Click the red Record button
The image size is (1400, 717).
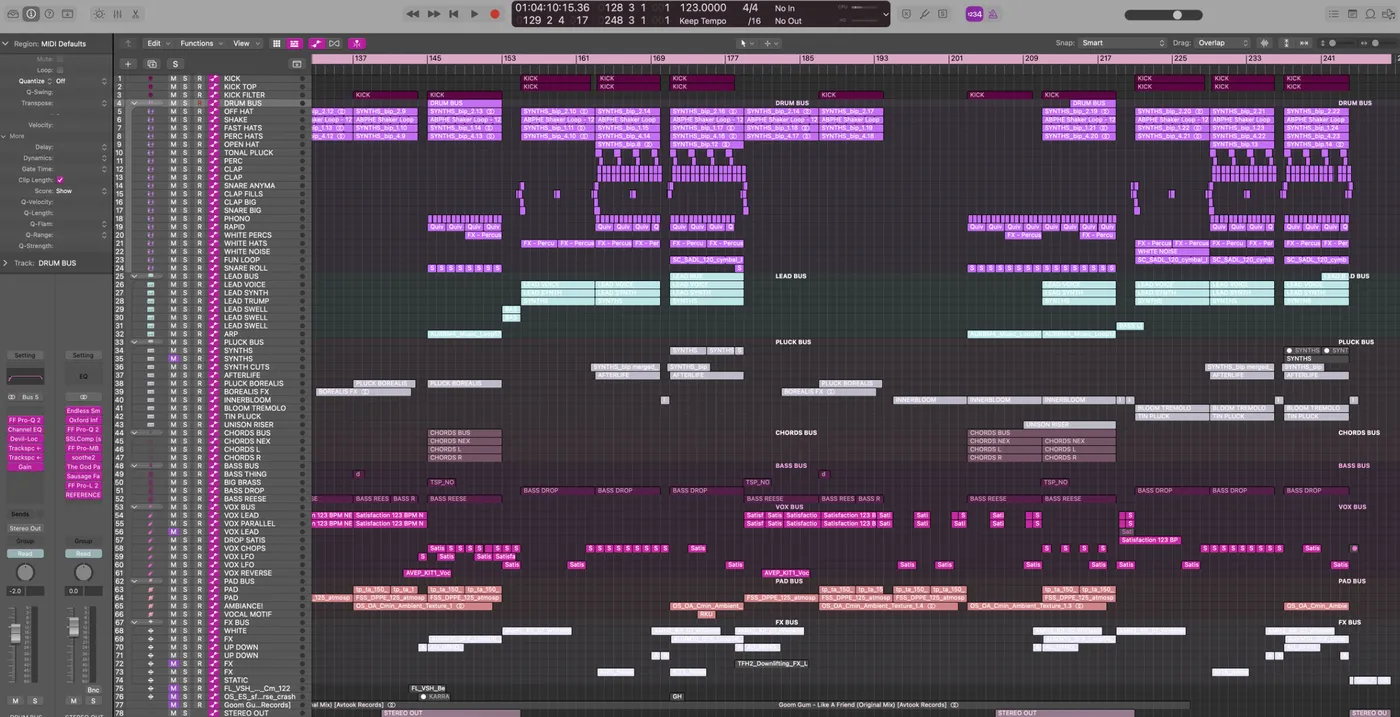[494, 14]
